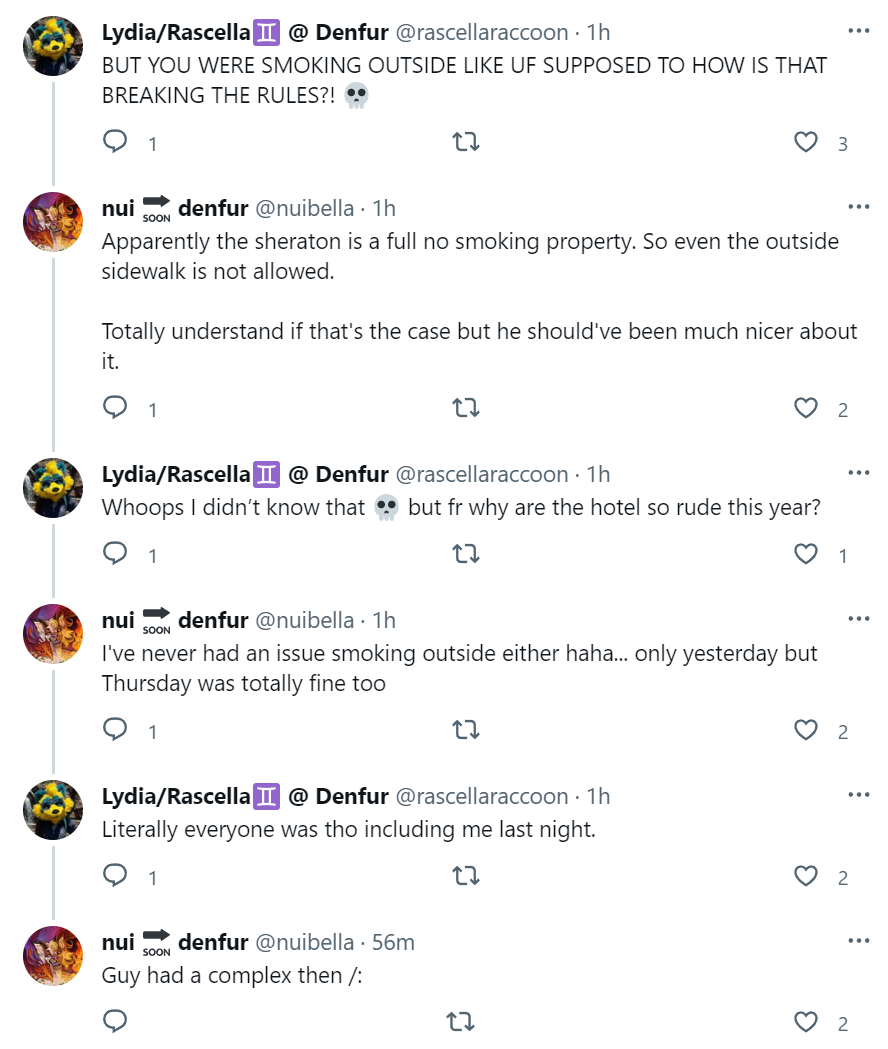The image size is (888, 1049).
Task: Like the 'Literally everyone was tho' tweet
Action: 806,876
